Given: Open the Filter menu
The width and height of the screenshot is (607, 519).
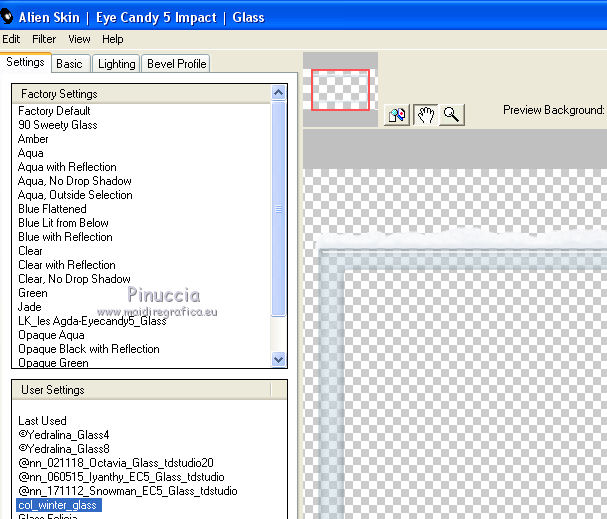Looking at the screenshot, I should pos(44,39).
